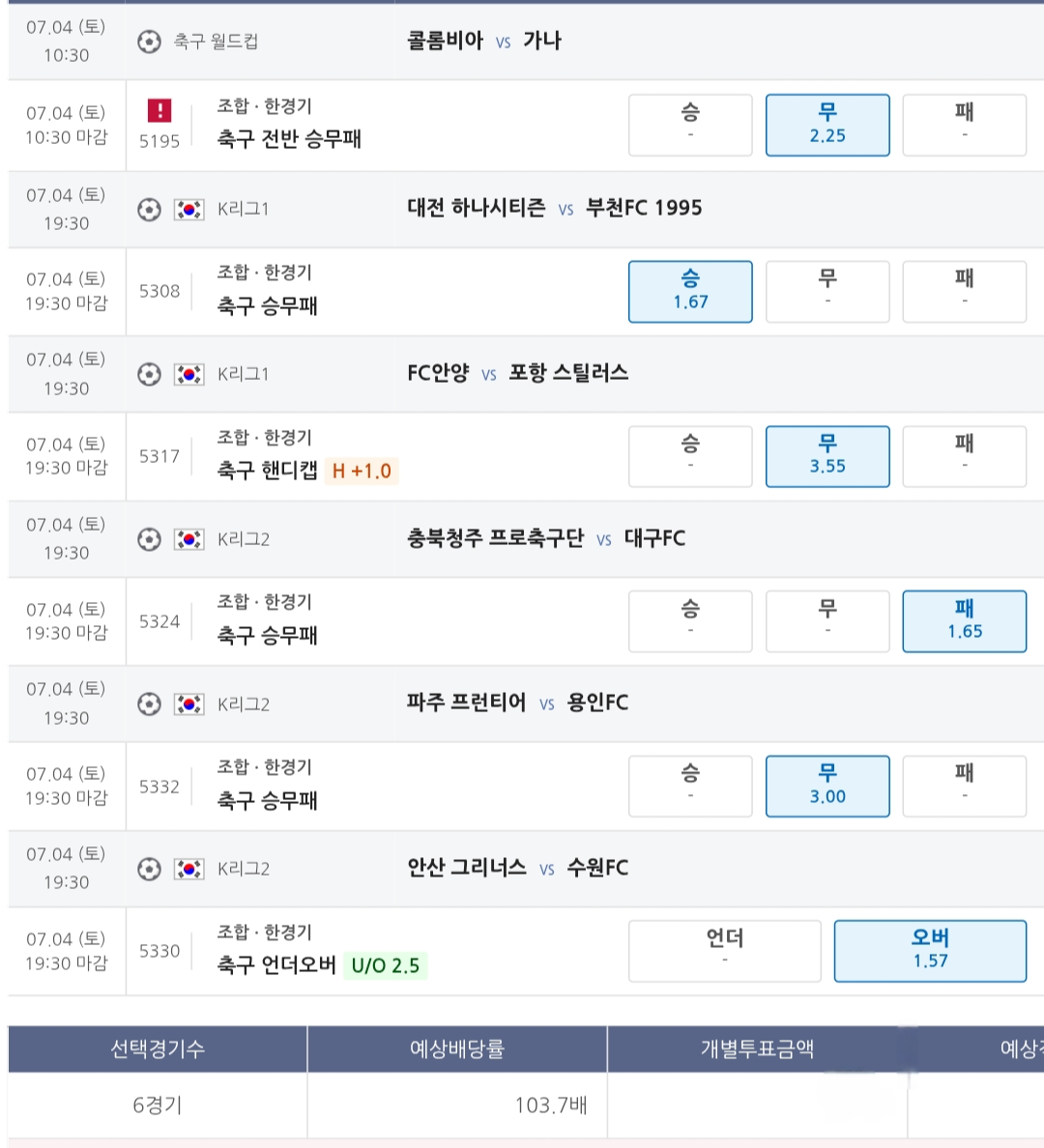The width and height of the screenshot is (1044, 1148).
Task: Select 승 option for match 5324
Action: [690, 621]
